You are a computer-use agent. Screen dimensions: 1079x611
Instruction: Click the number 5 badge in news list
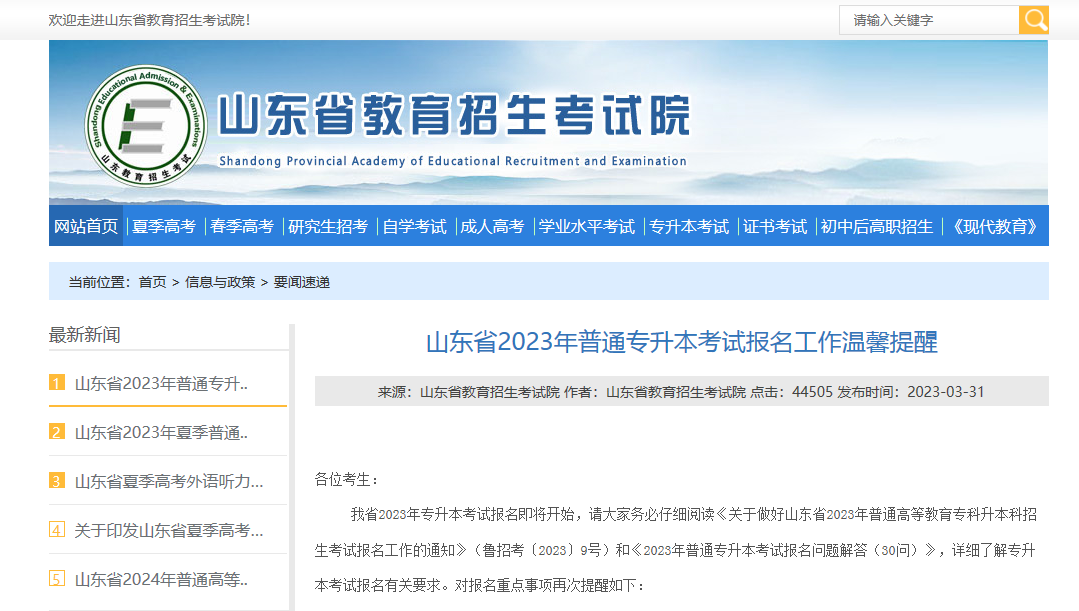click(57, 579)
